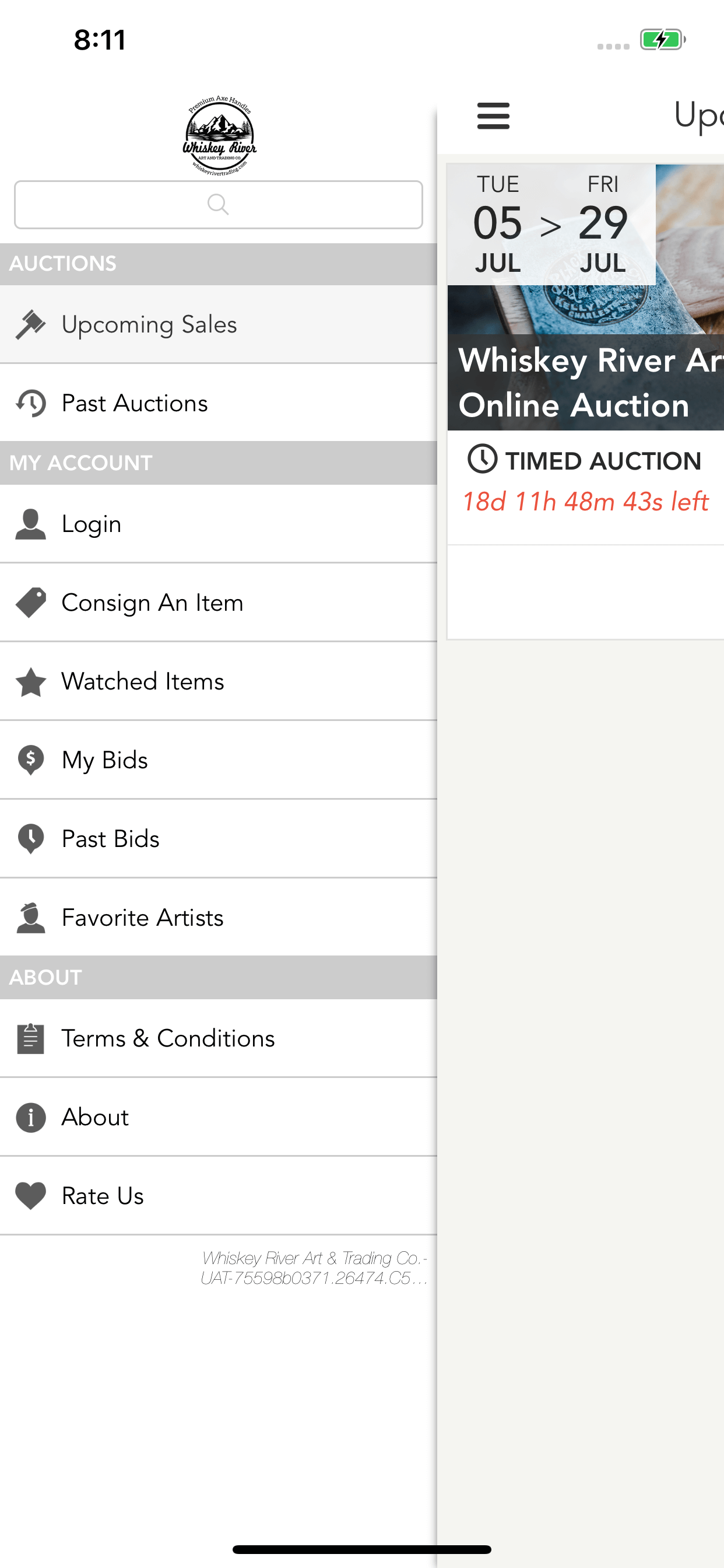The width and height of the screenshot is (724, 1568).
Task: Click the search input field
Action: (219, 205)
